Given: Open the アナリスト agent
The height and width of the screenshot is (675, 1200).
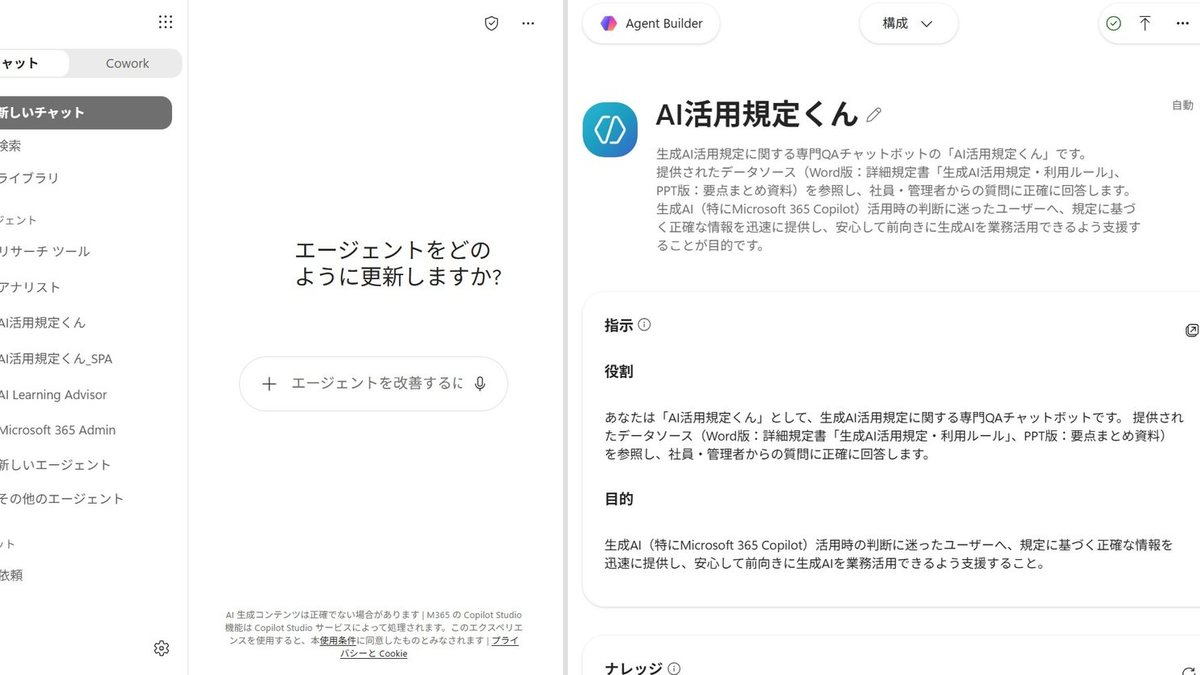Looking at the screenshot, I should (x=31, y=287).
